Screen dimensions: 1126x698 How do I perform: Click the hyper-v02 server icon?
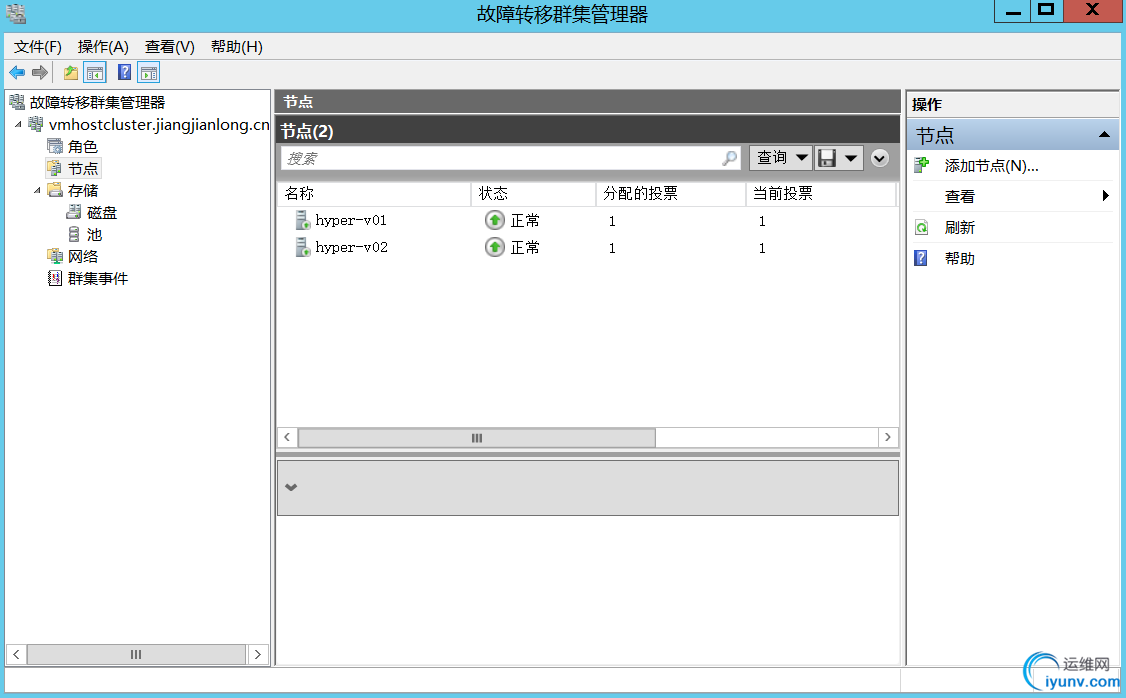302,248
